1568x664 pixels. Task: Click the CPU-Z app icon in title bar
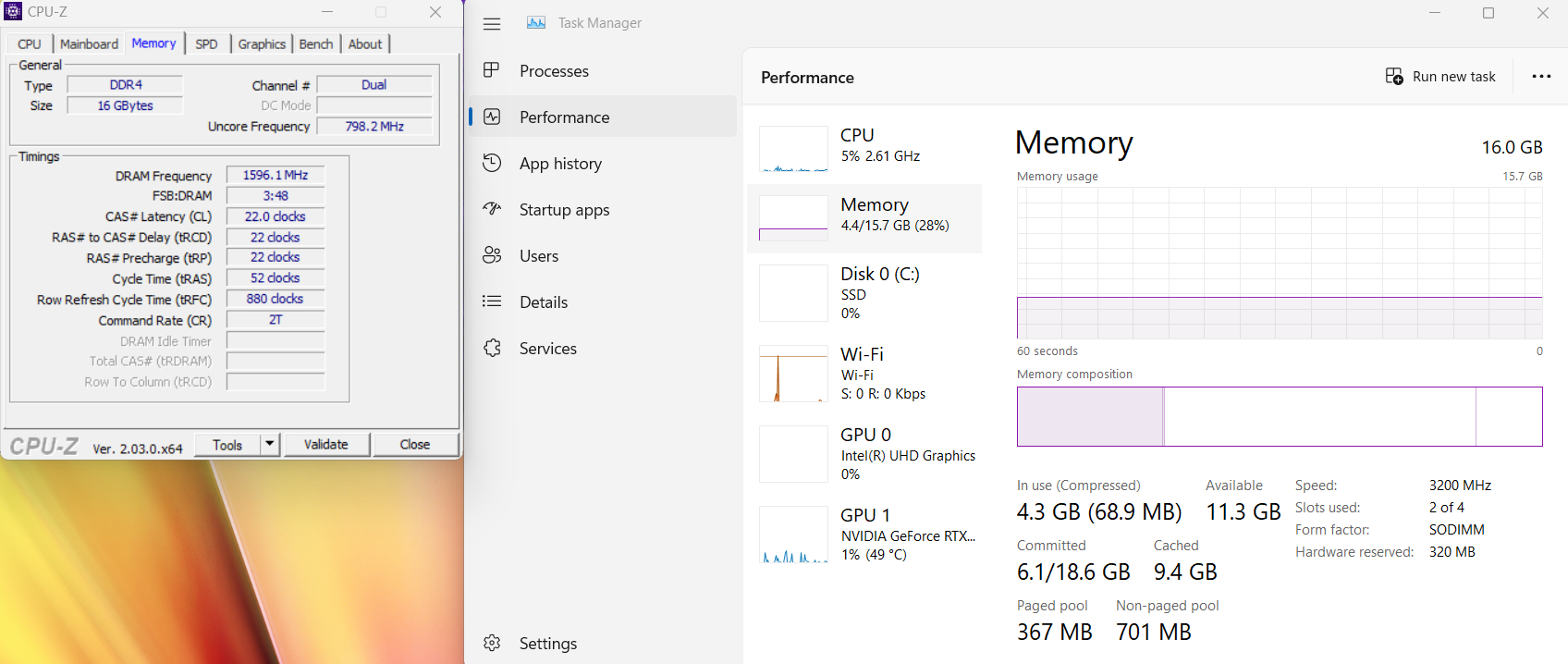click(13, 11)
